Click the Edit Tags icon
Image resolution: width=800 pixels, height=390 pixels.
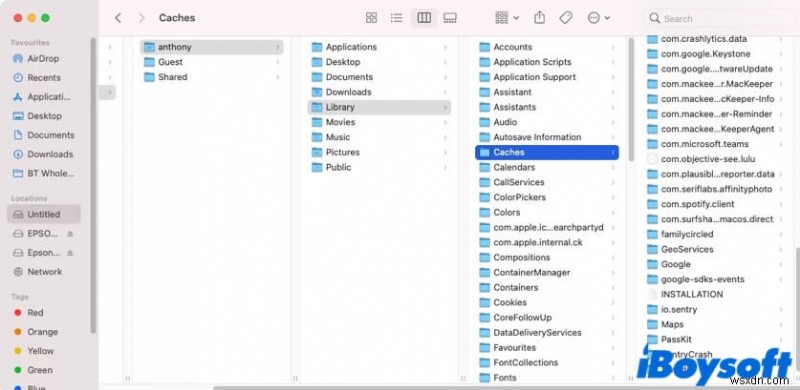(565, 18)
